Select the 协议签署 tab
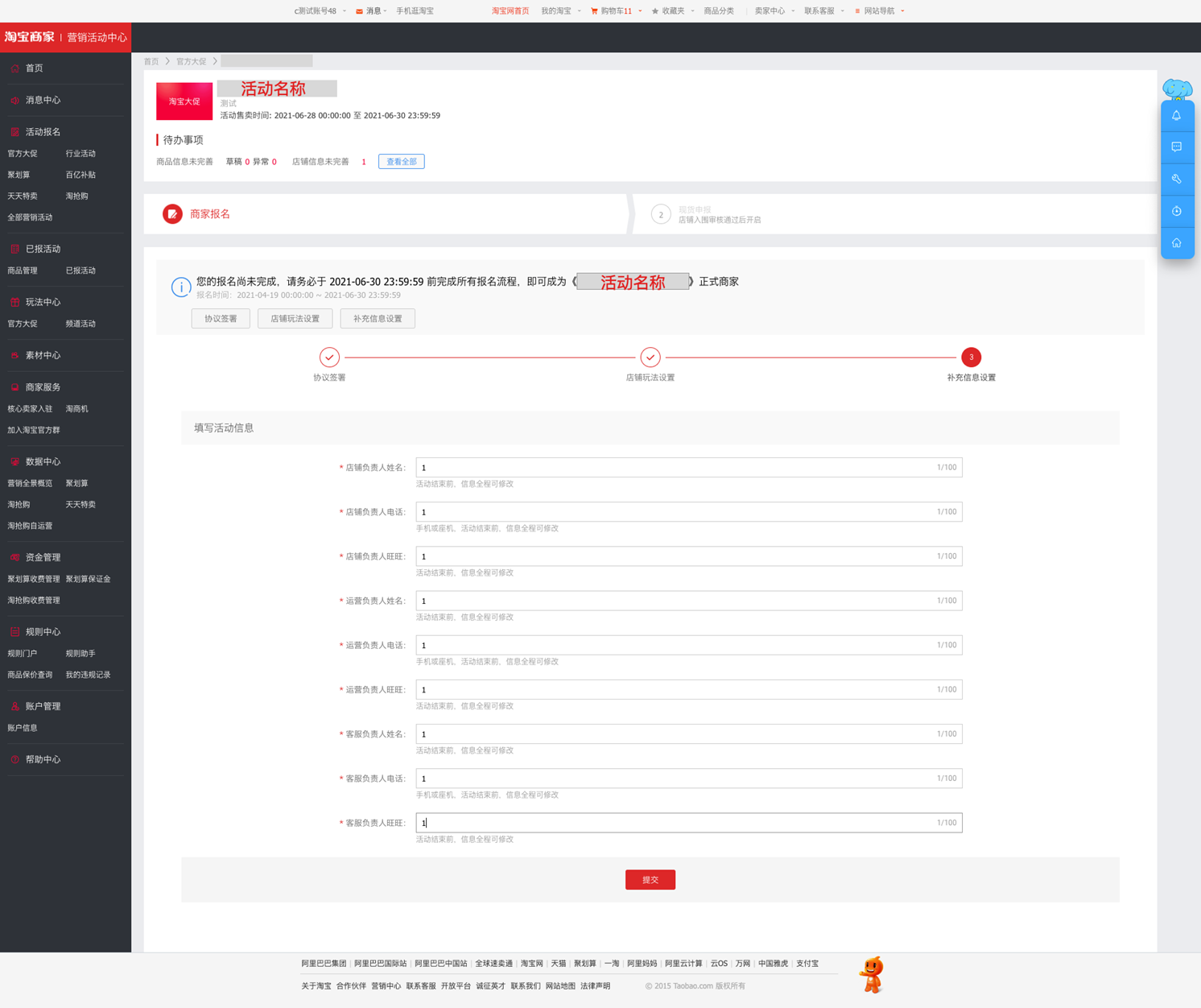Screen dimensions: 1201x1008 tap(221, 319)
